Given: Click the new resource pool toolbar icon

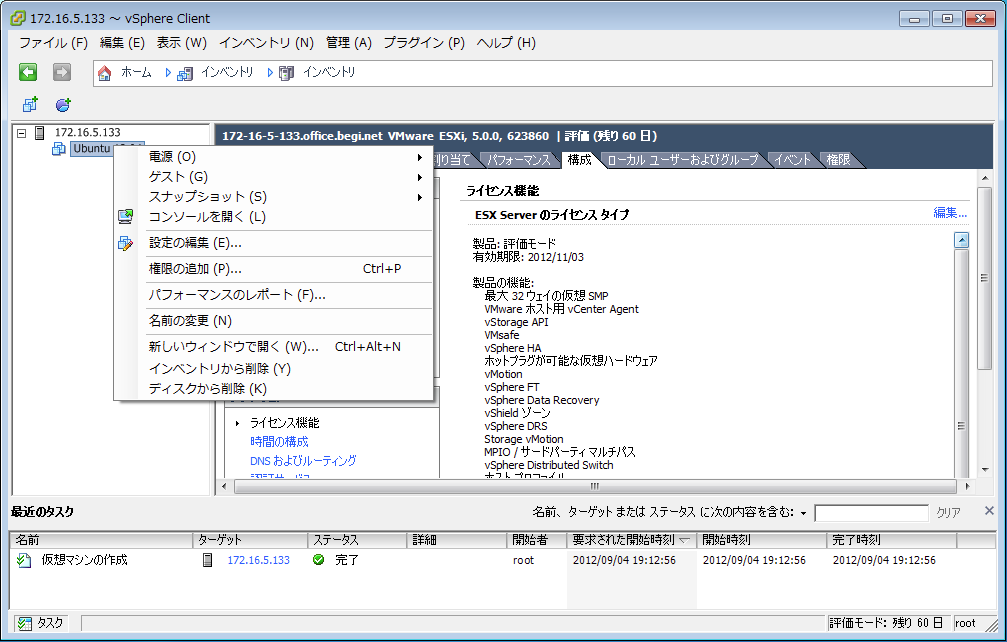Looking at the screenshot, I should pyautogui.click(x=63, y=104).
